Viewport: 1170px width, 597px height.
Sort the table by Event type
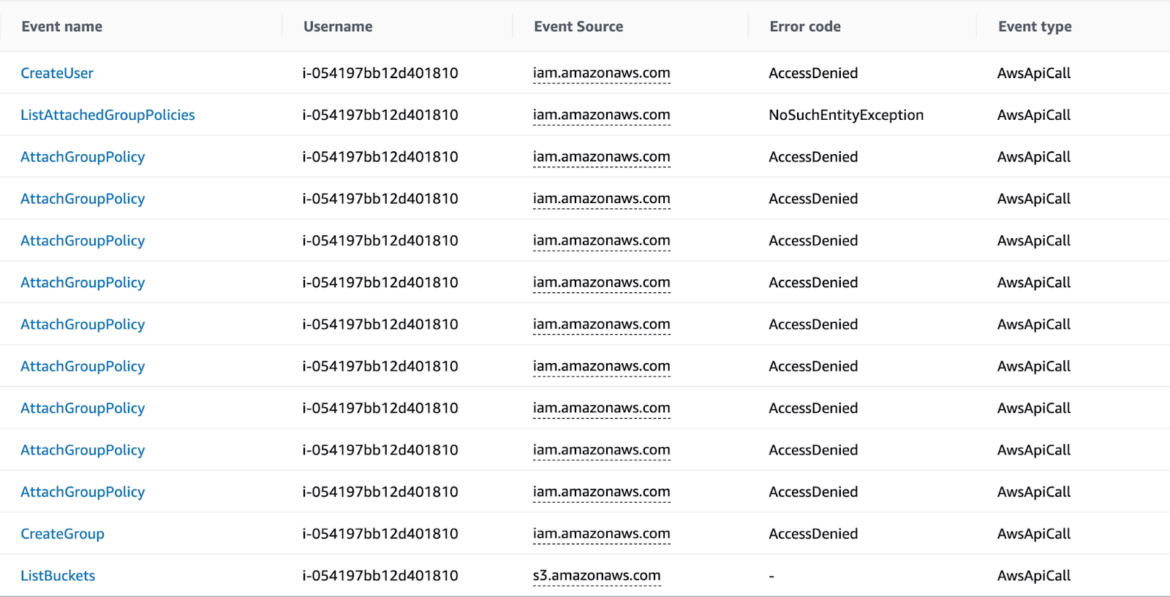[x=1034, y=26]
